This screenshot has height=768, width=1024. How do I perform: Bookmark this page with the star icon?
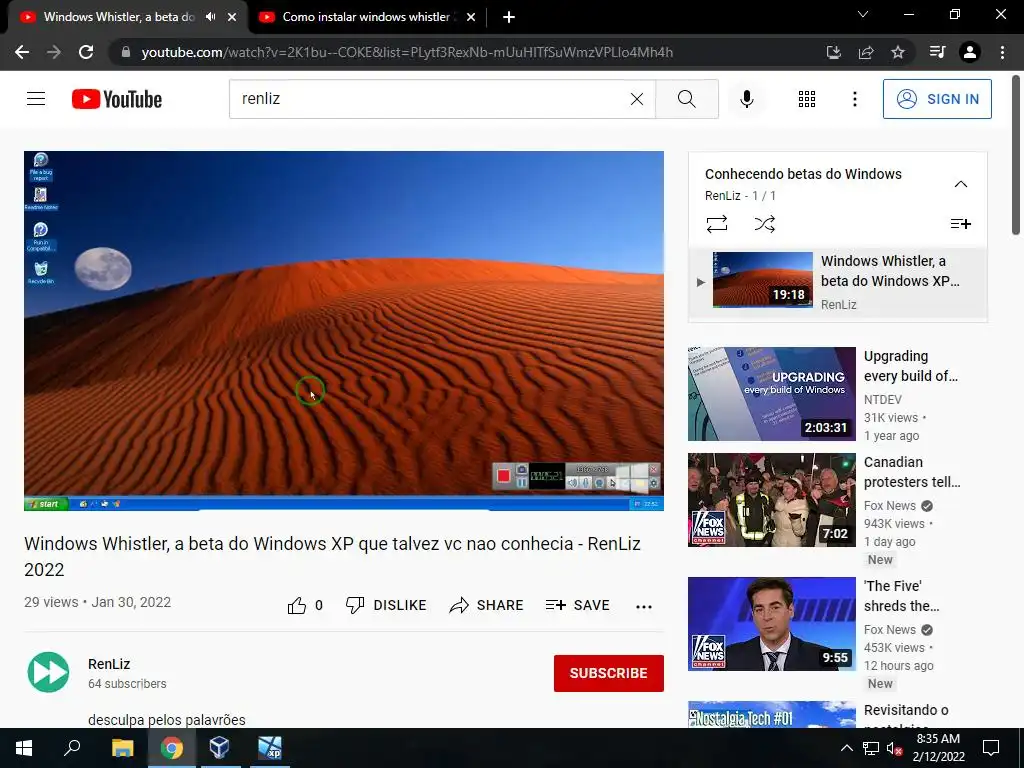[x=898, y=52]
